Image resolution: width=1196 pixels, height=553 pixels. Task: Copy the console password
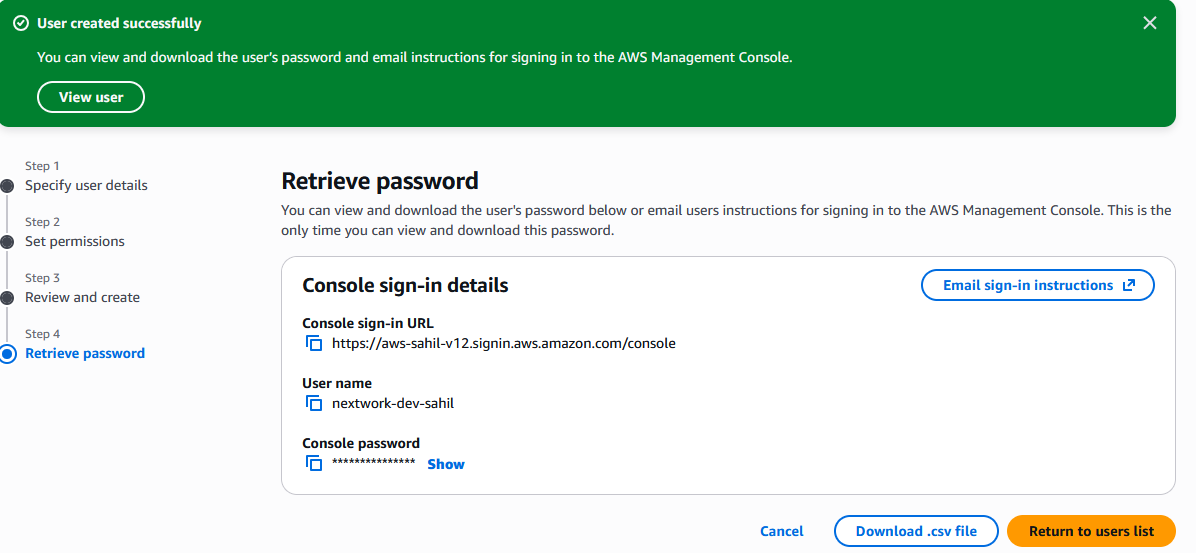[314, 463]
